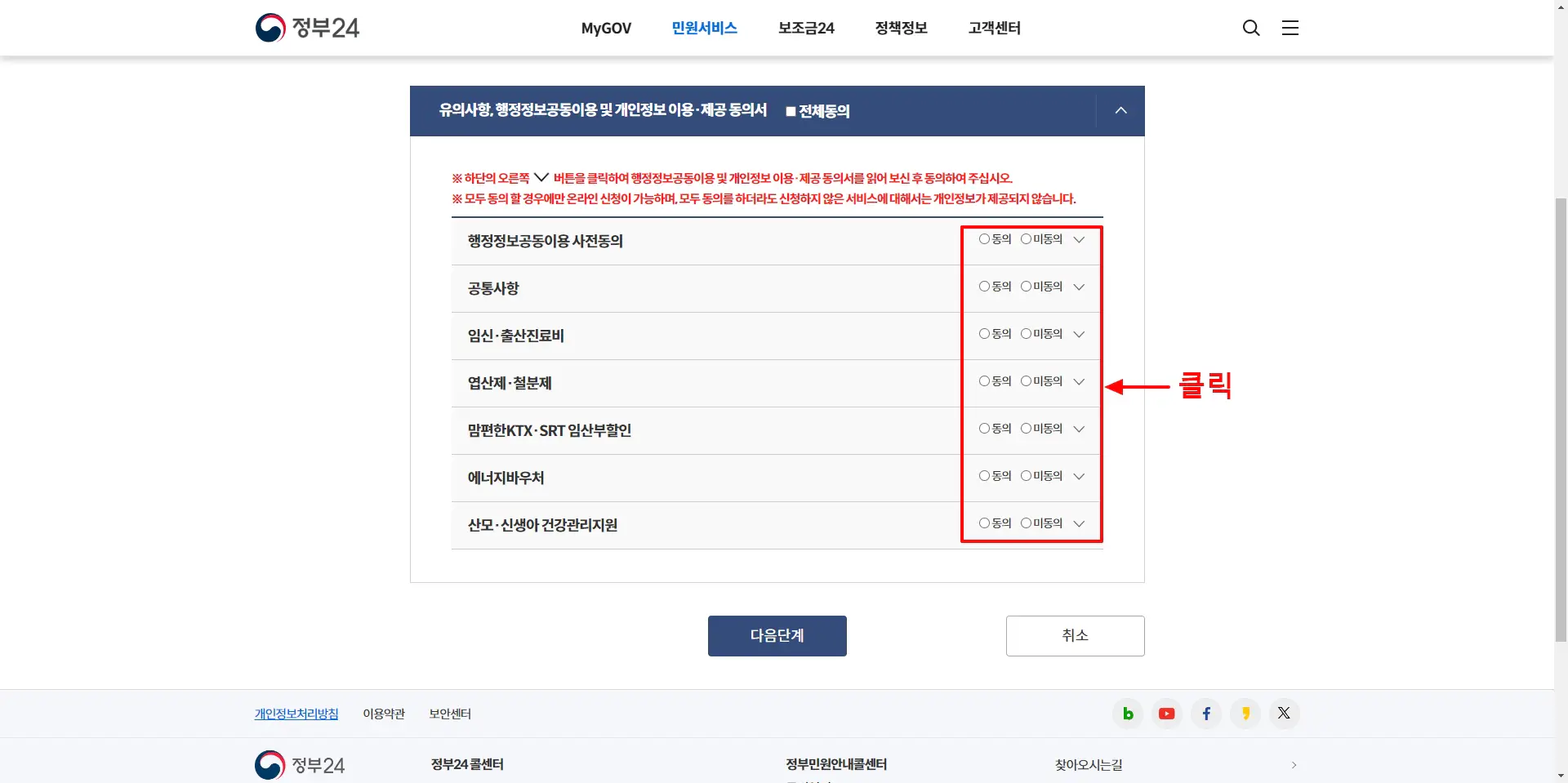This screenshot has height=783, width=1568.
Task: Expand the 임신·출산진료비 row chevron
Action: (1079, 335)
